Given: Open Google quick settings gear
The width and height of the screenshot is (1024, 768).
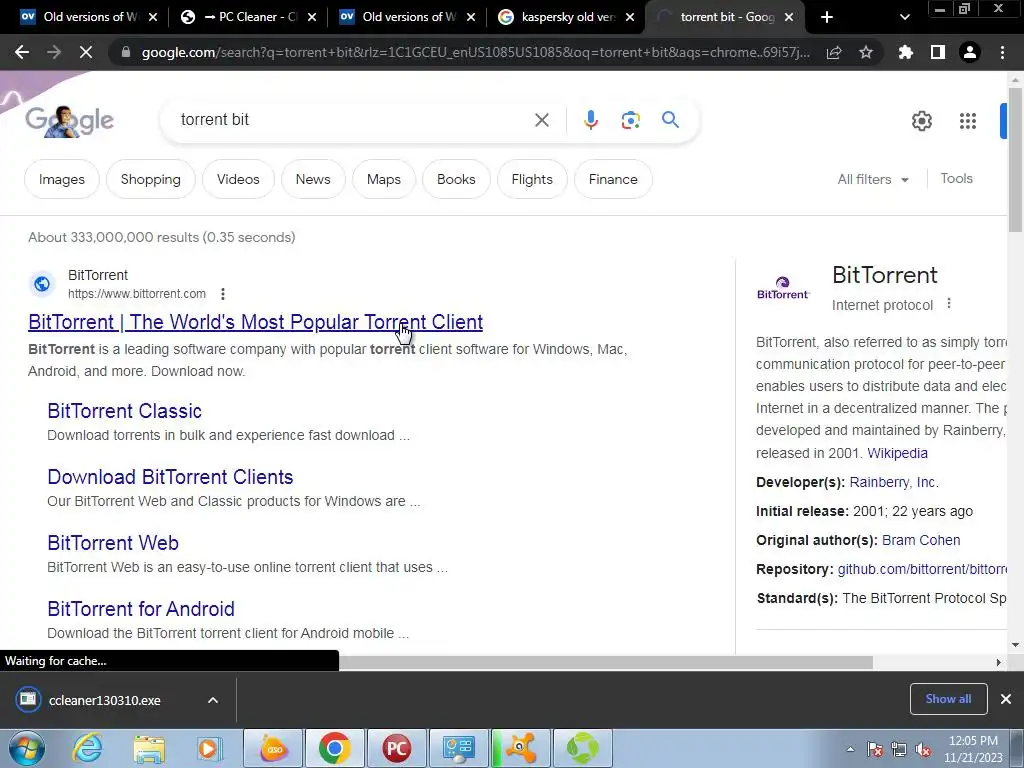Looking at the screenshot, I should (921, 121).
